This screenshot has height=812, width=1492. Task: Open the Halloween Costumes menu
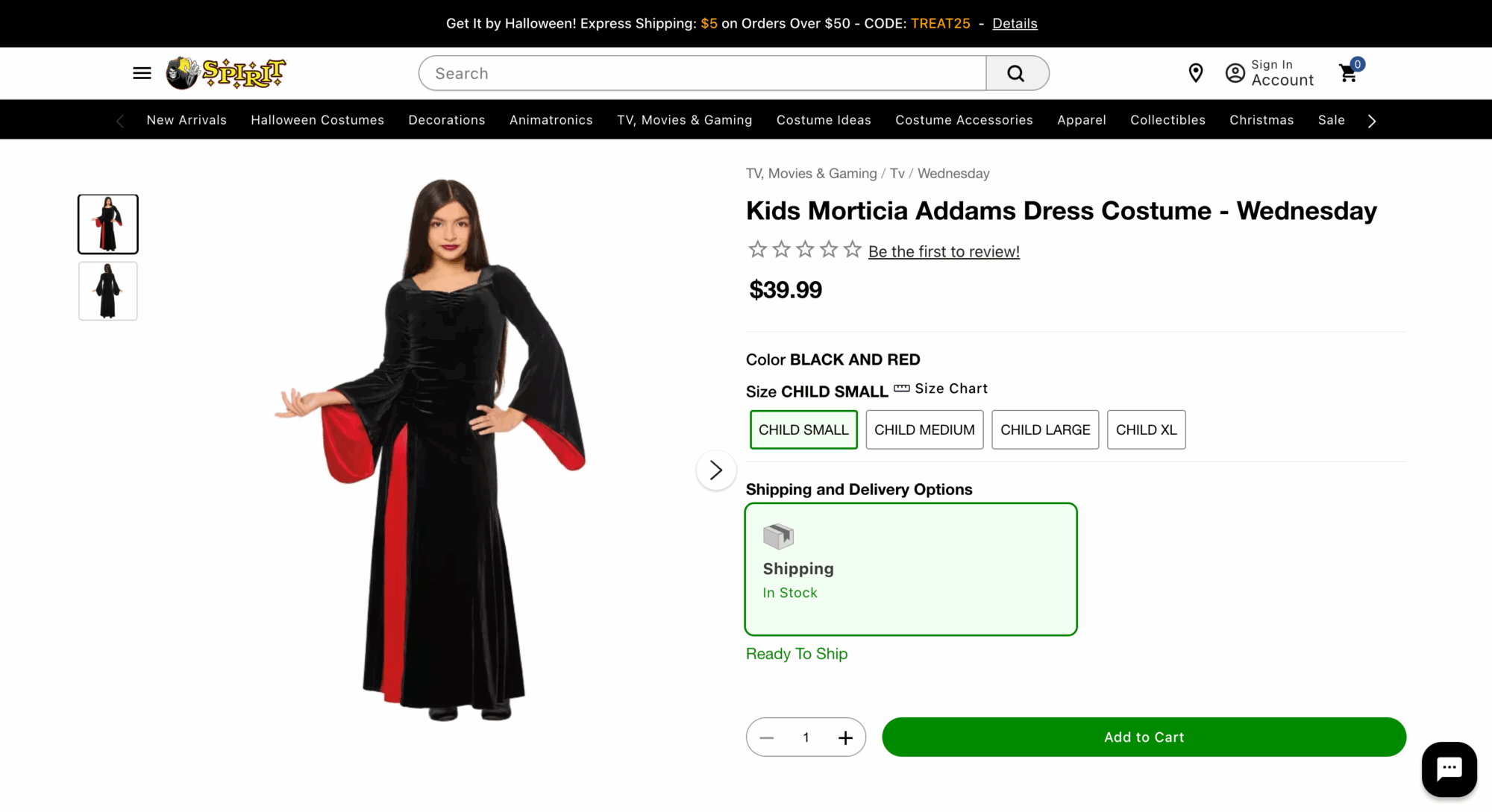(x=317, y=120)
